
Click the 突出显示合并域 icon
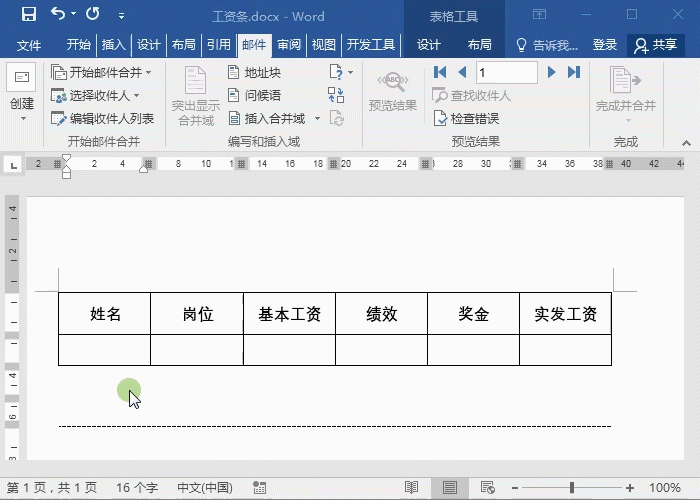click(x=196, y=96)
